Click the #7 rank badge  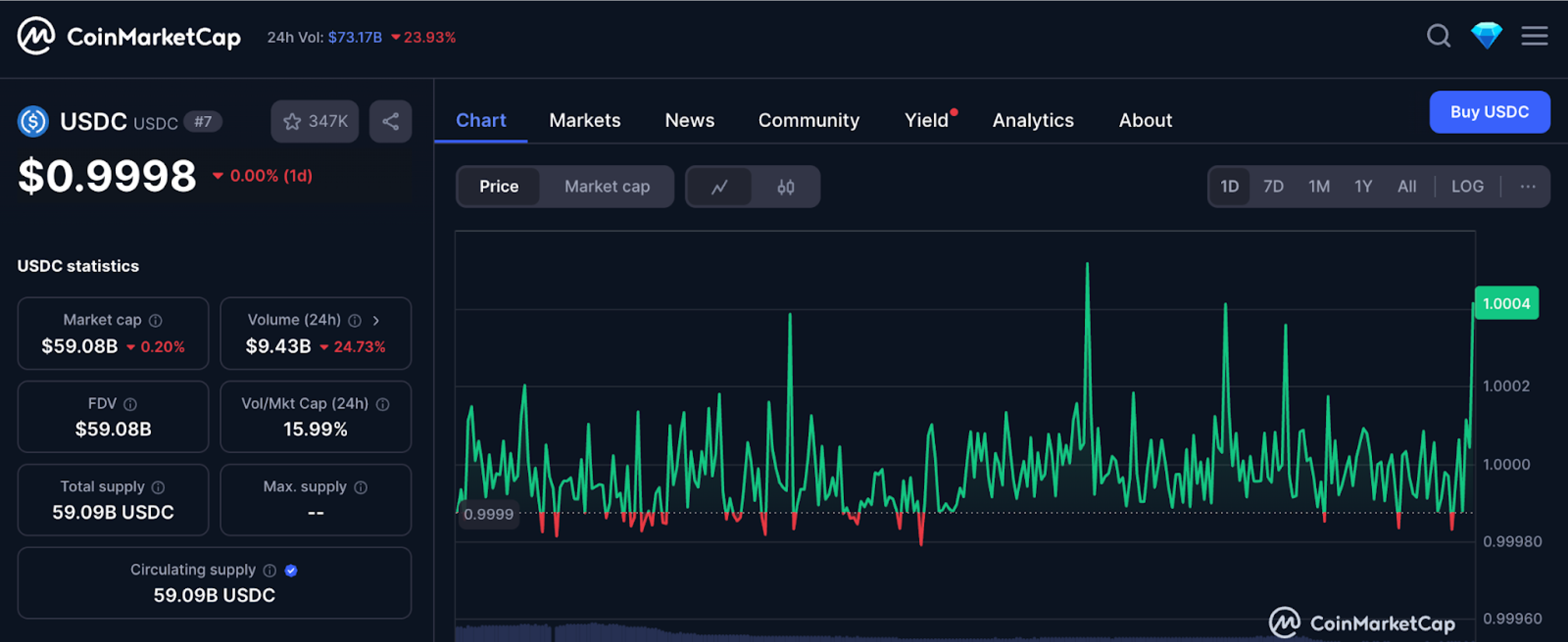pyautogui.click(x=203, y=122)
